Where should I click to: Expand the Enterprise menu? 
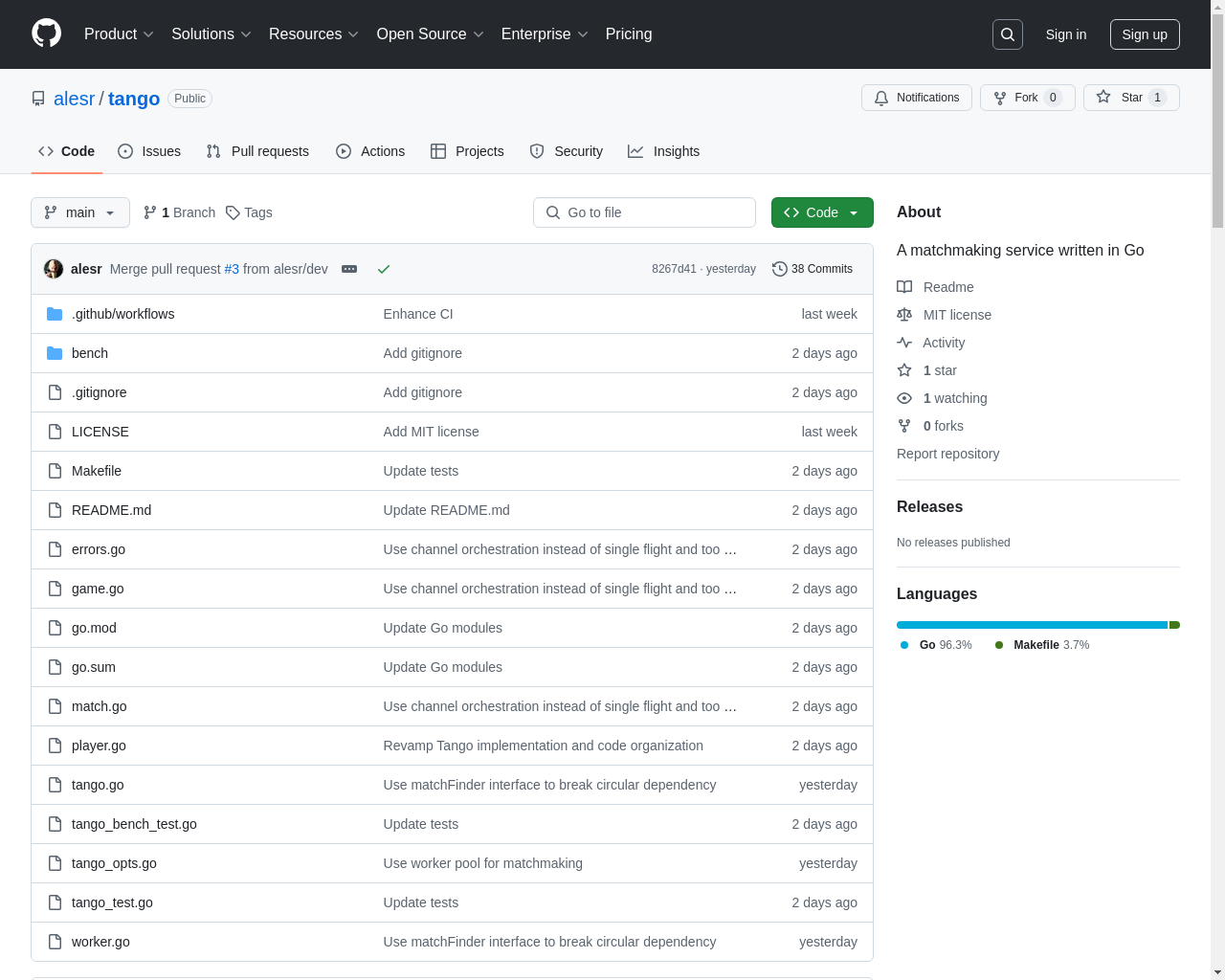click(x=545, y=34)
